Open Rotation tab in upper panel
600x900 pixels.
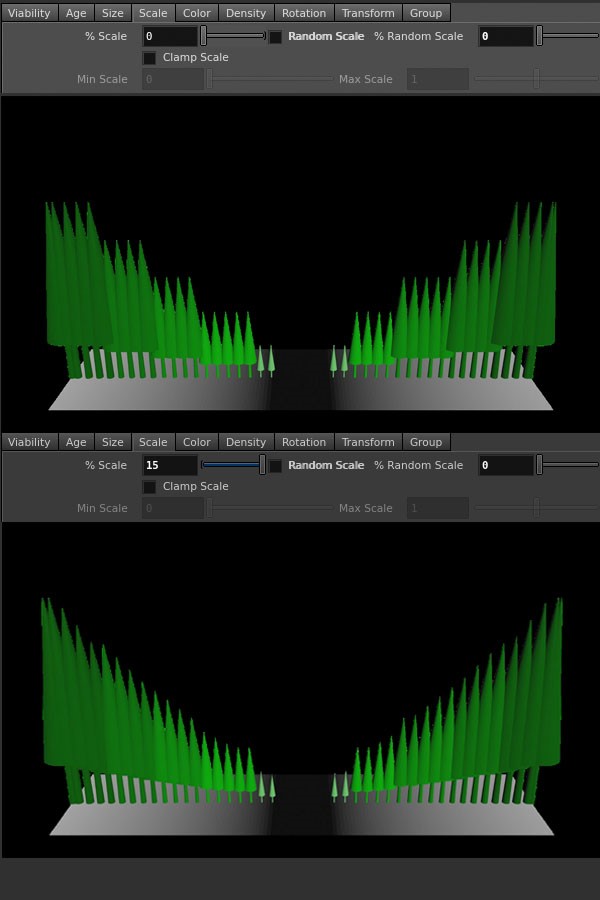click(x=304, y=13)
